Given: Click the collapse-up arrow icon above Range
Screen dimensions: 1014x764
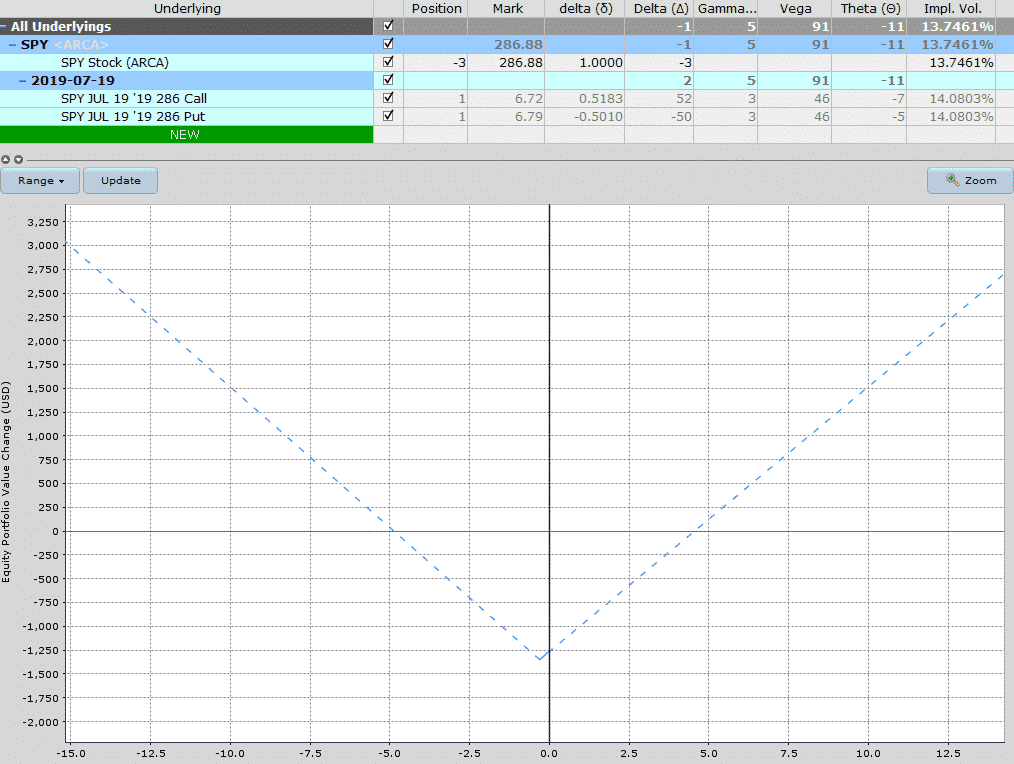Looking at the screenshot, I should [x=6, y=159].
